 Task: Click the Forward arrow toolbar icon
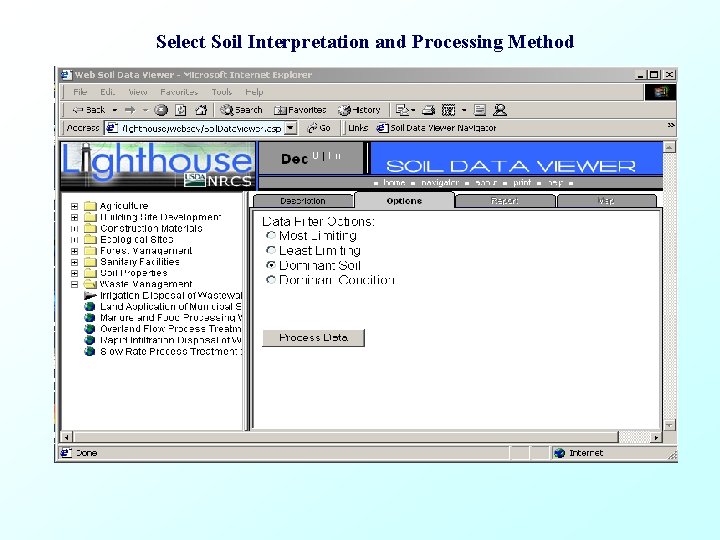(130, 110)
